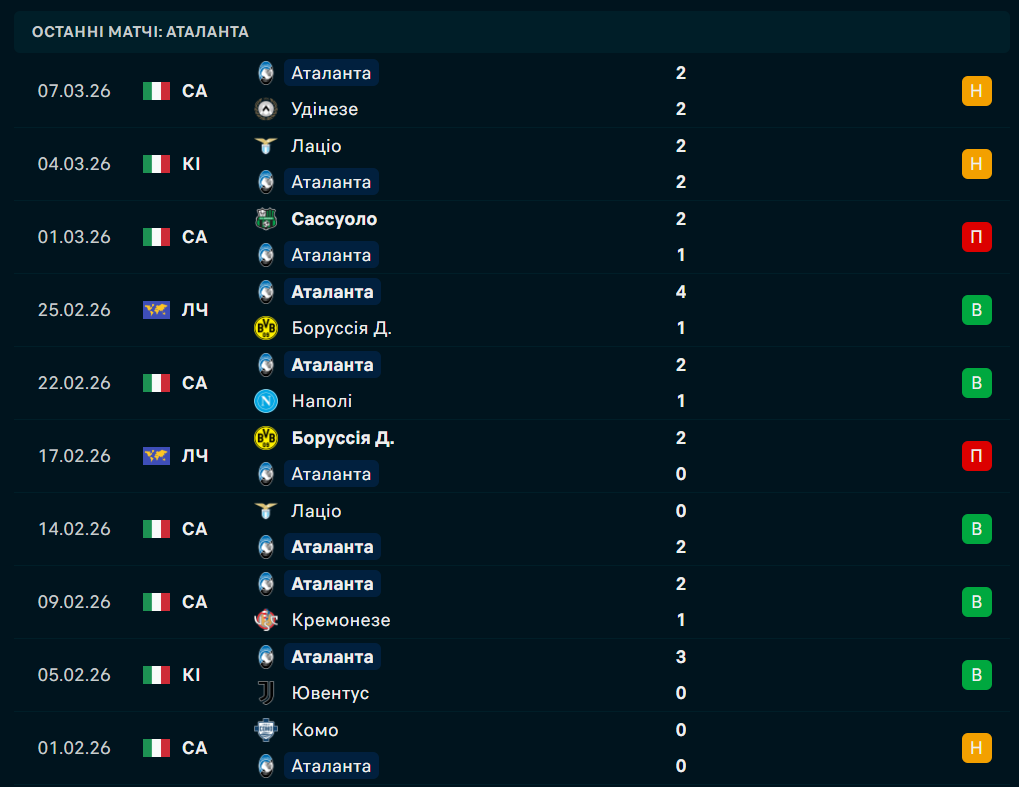Image resolution: width=1019 pixels, height=787 pixels.
Task: Click the Cremonese club crest icon
Action: 266,620
